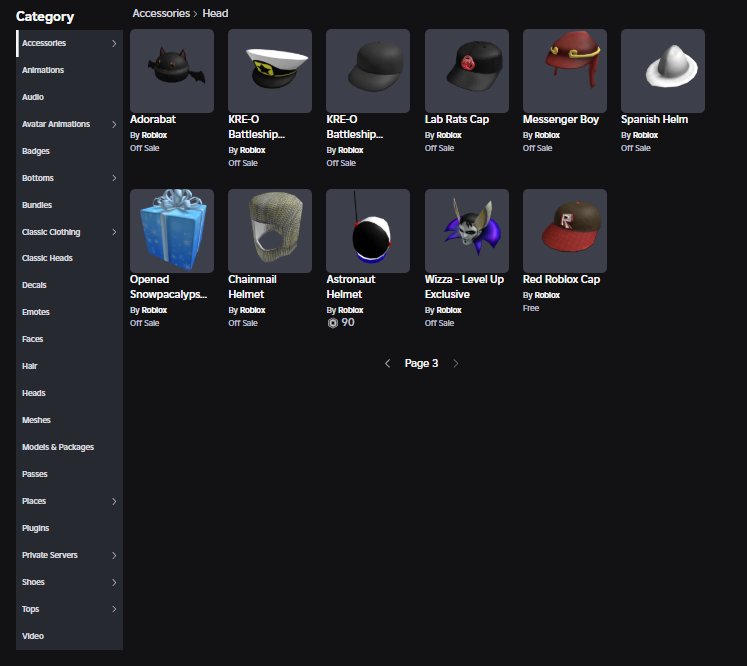This screenshot has height=666, width=747.
Task: Expand the Accessories category chevron
Action: [114, 43]
